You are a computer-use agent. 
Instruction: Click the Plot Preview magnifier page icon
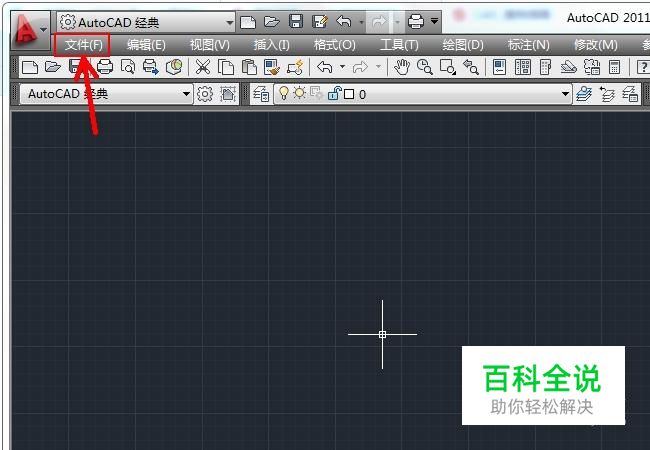tap(128, 67)
